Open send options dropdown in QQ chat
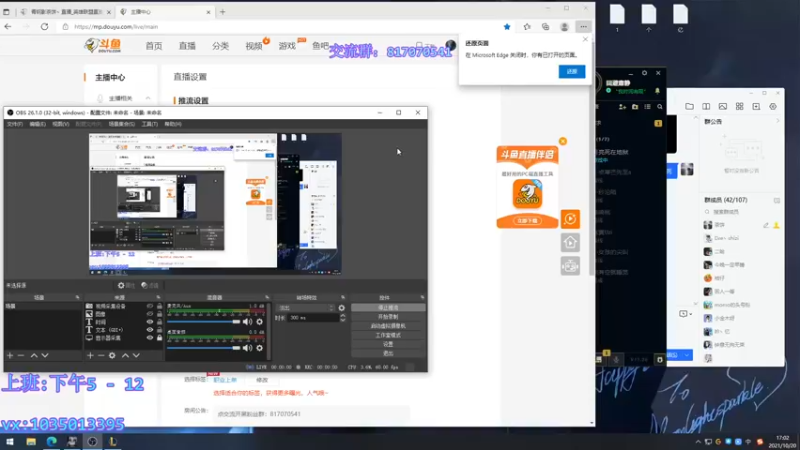Image resolution: width=800 pixels, height=450 pixels. pos(687,355)
